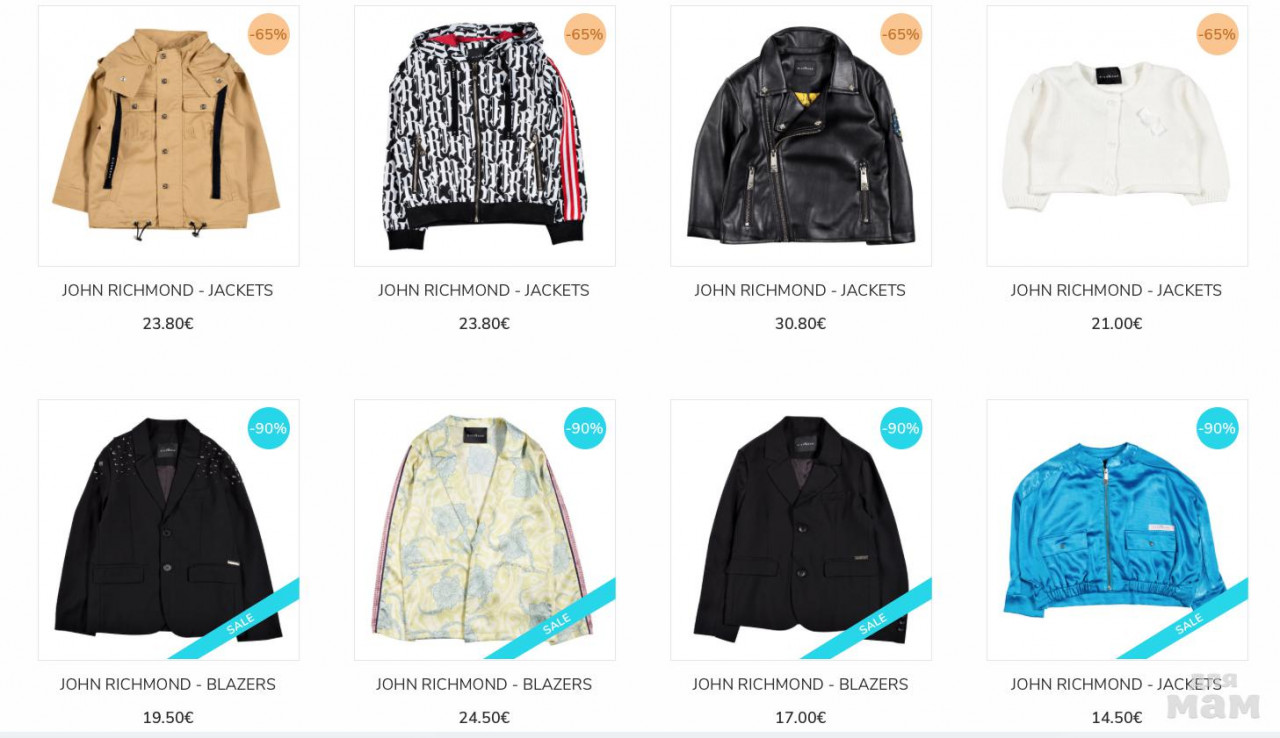This screenshot has width=1280, height=738.
Task: View the plain black blazer photo
Action: 801,530
